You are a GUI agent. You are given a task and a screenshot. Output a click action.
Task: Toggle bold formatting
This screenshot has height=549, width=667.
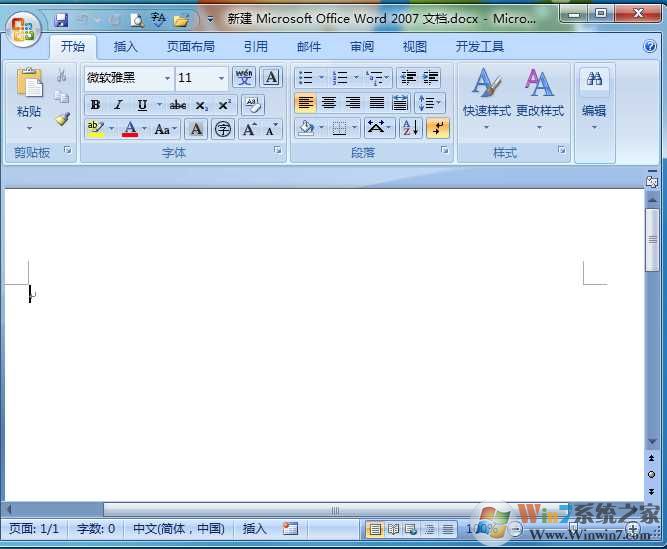(96, 105)
